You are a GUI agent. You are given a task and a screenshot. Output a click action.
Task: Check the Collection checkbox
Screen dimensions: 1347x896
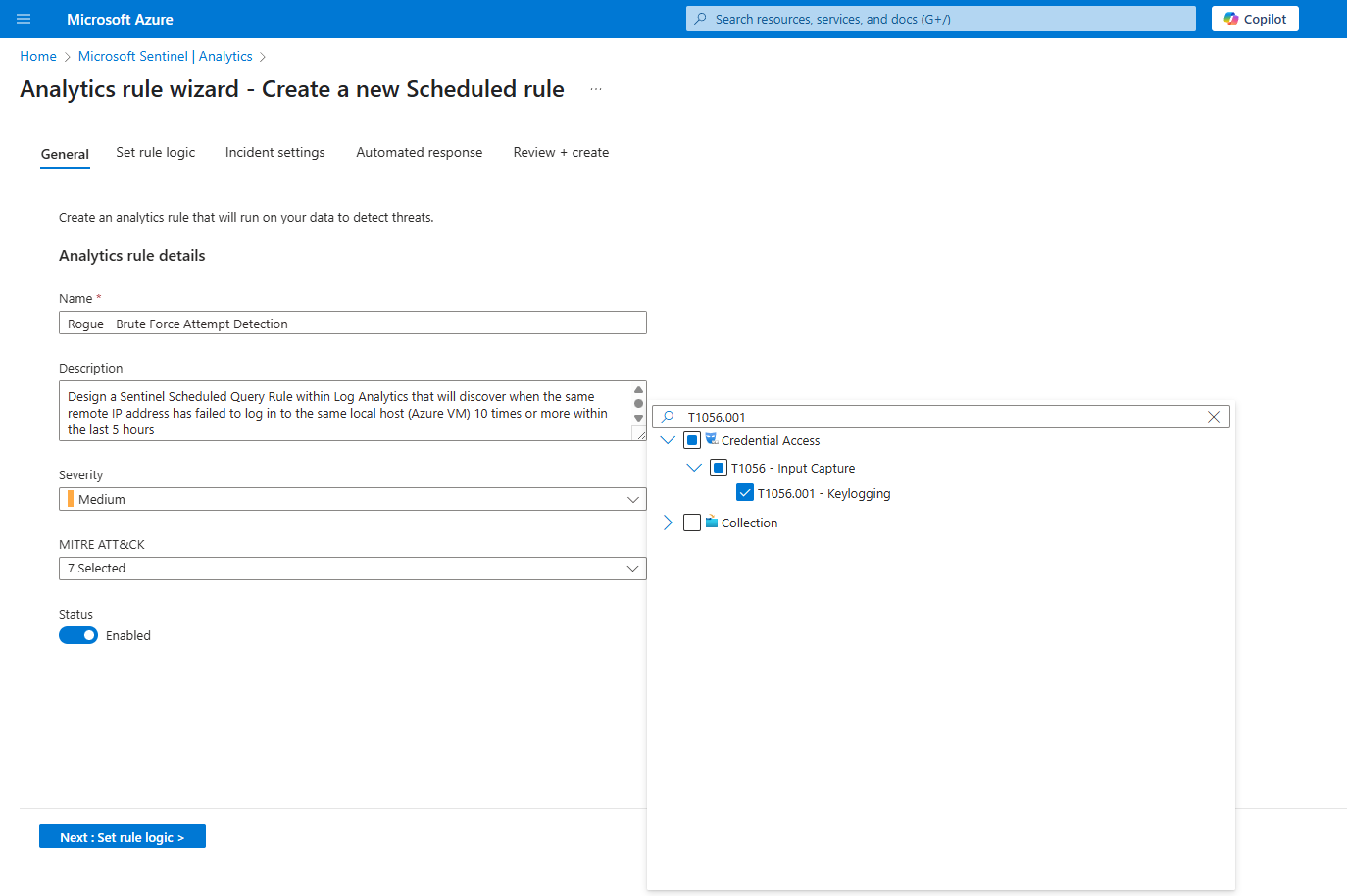pyautogui.click(x=692, y=523)
